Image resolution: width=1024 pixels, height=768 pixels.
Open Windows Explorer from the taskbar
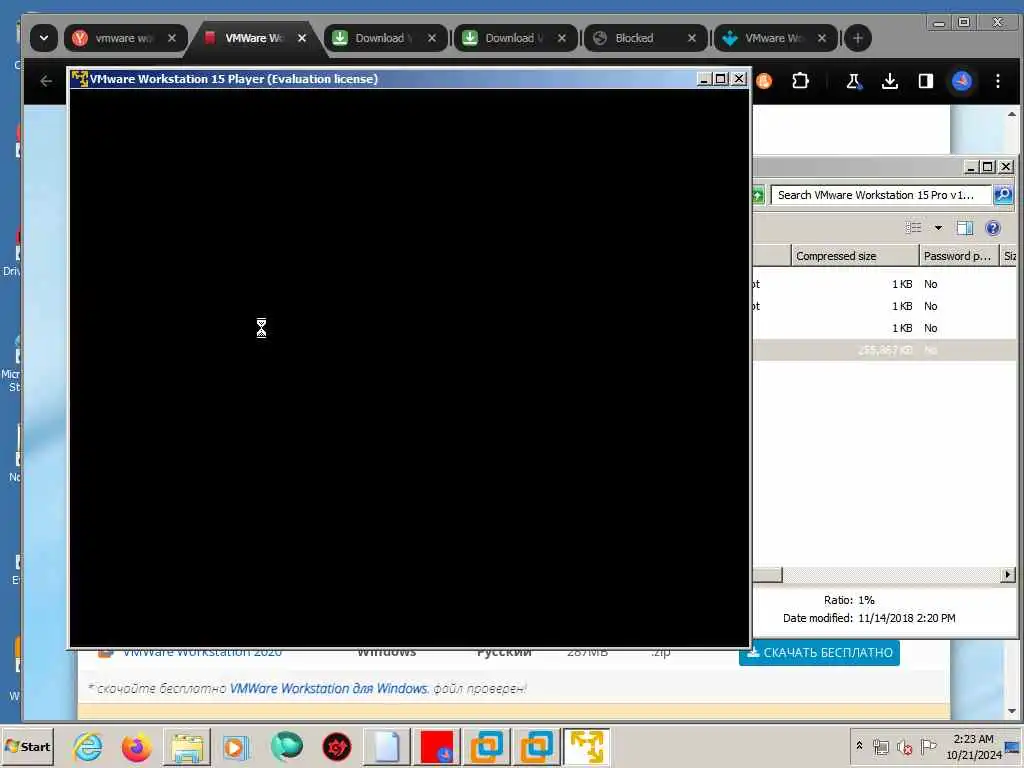pyautogui.click(x=187, y=746)
